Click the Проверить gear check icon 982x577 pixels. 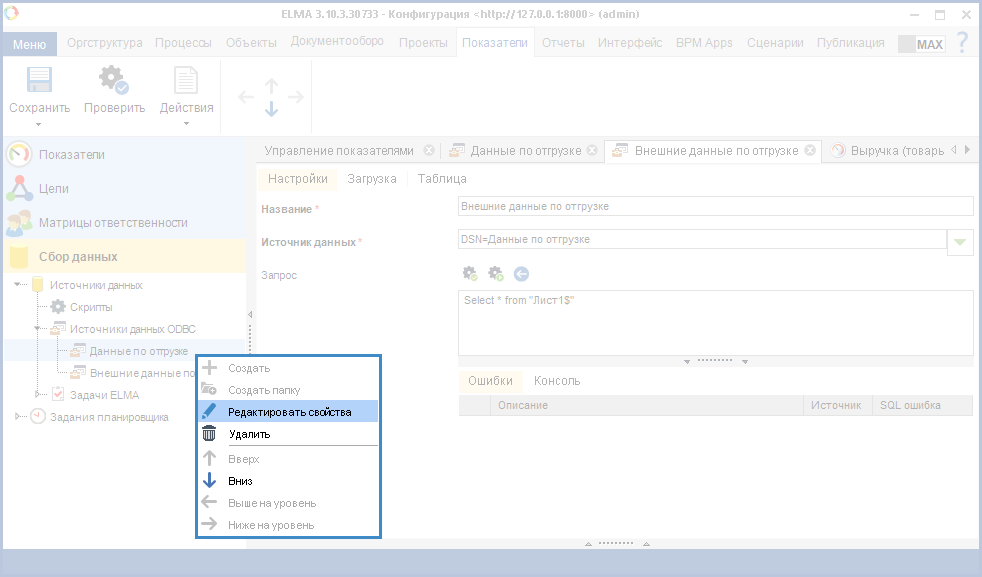coord(113,81)
